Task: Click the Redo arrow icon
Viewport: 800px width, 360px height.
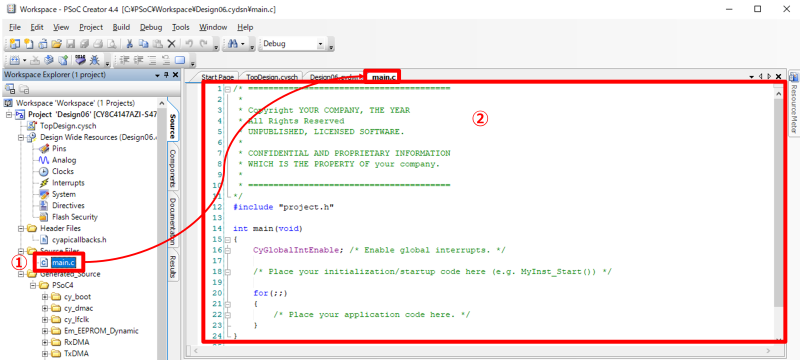Action: point(203,44)
